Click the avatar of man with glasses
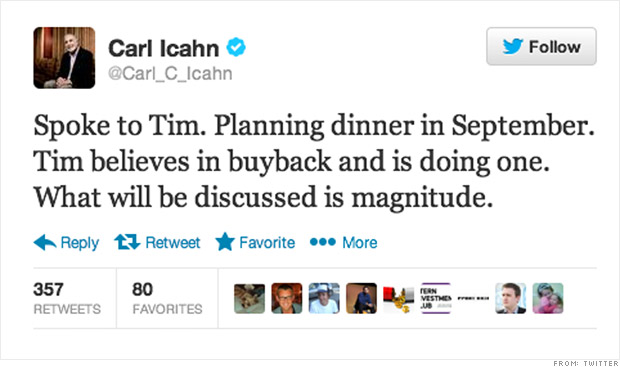 pyautogui.click(x=287, y=299)
